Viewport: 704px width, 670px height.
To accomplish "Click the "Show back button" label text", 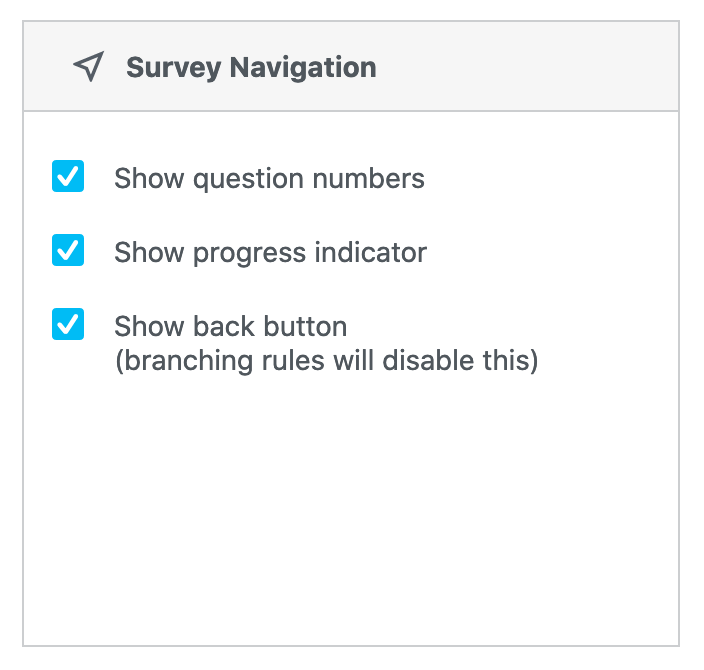I will pos(230,326).
